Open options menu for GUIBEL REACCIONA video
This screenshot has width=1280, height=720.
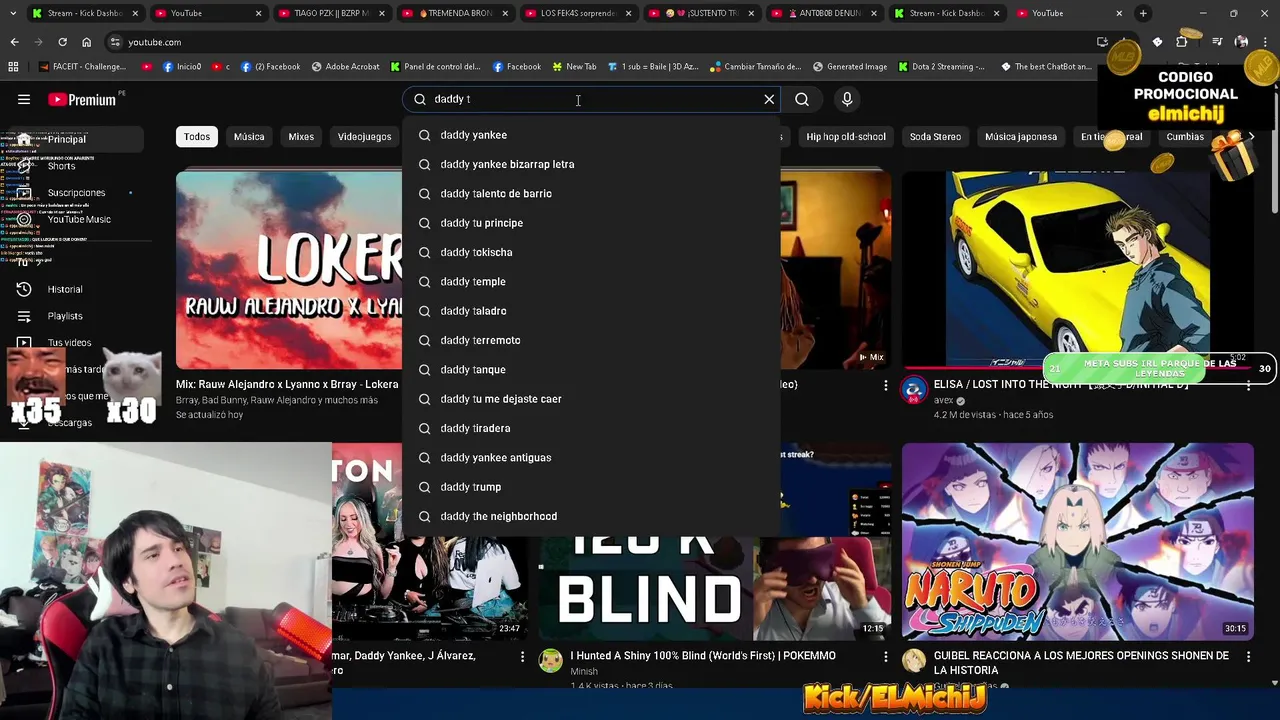click(1248, 657)
